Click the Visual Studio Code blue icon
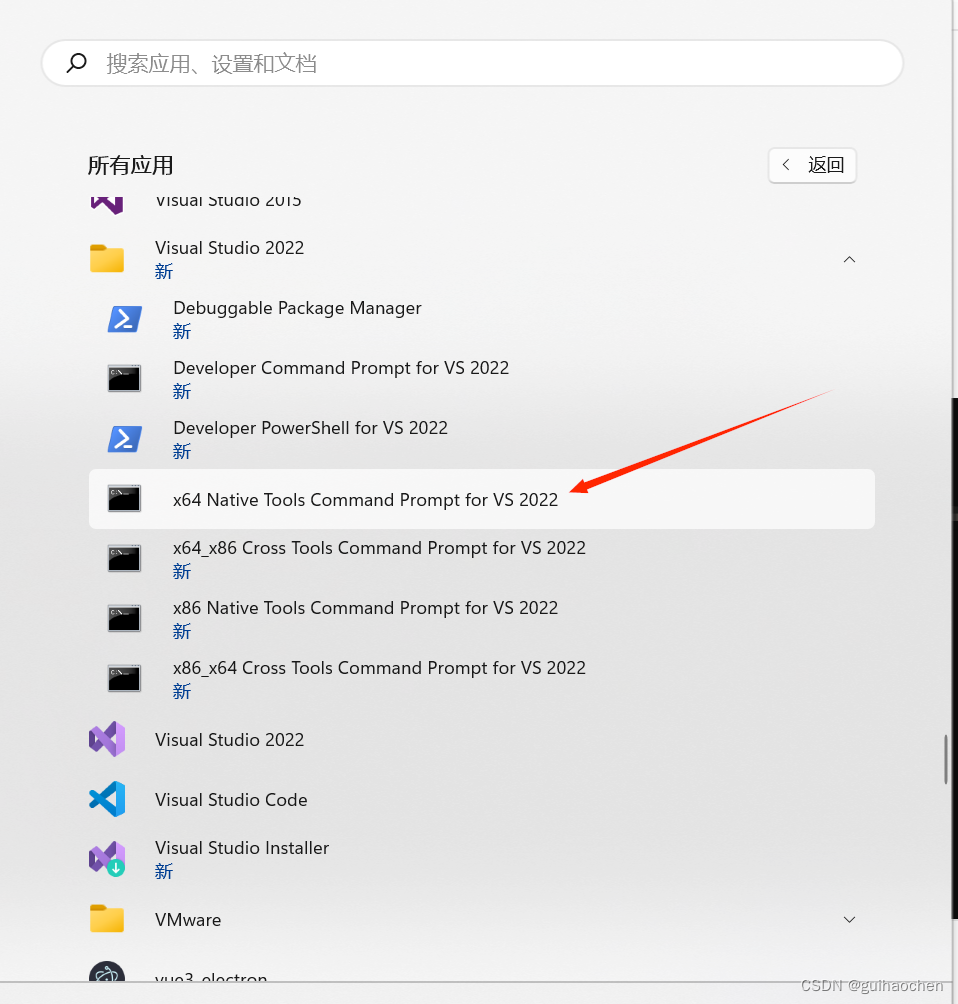958x1004 pixels. tap(107, 799)
